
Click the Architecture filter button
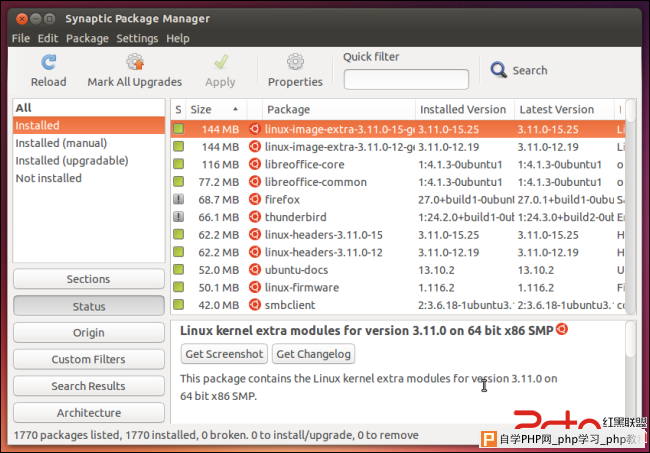click(89, 413)
